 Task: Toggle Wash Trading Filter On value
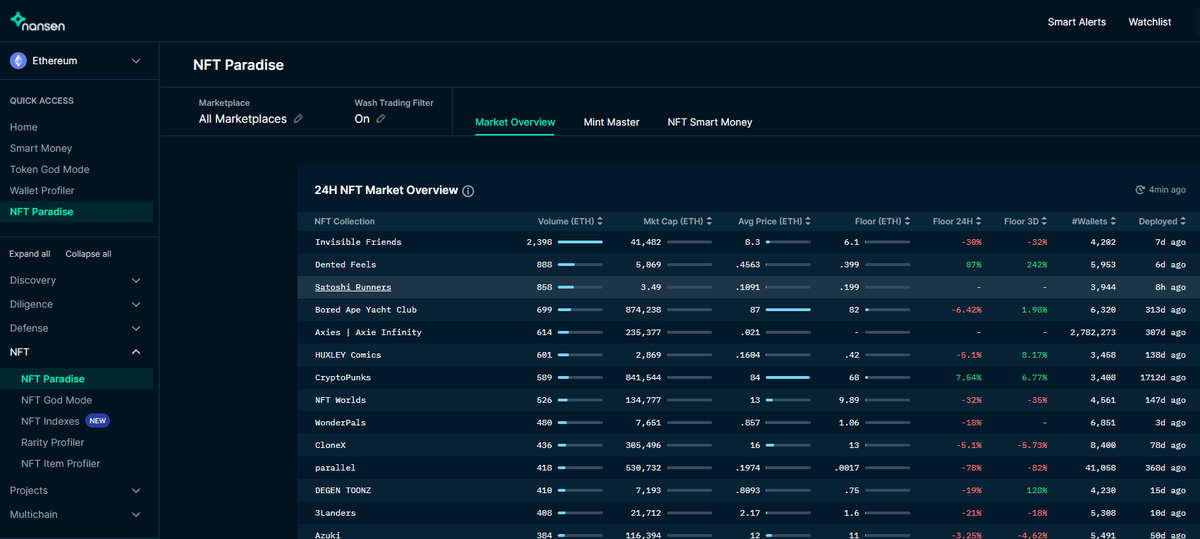tap(362, 119)
